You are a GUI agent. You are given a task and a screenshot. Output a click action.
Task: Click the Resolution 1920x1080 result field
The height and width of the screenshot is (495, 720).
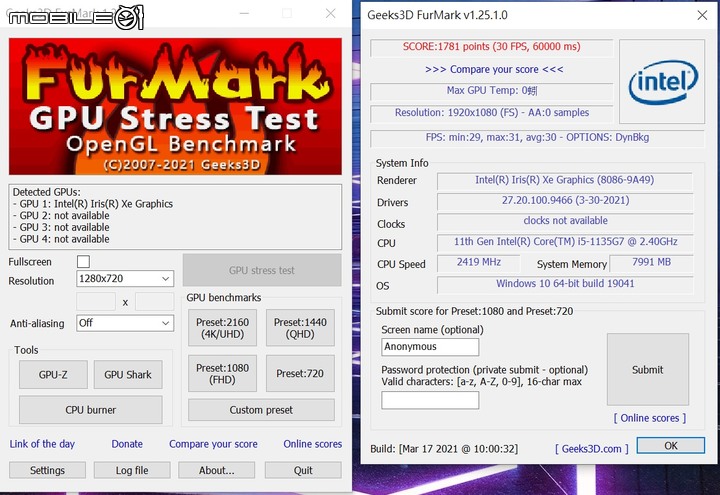click(x=491, y=113)
